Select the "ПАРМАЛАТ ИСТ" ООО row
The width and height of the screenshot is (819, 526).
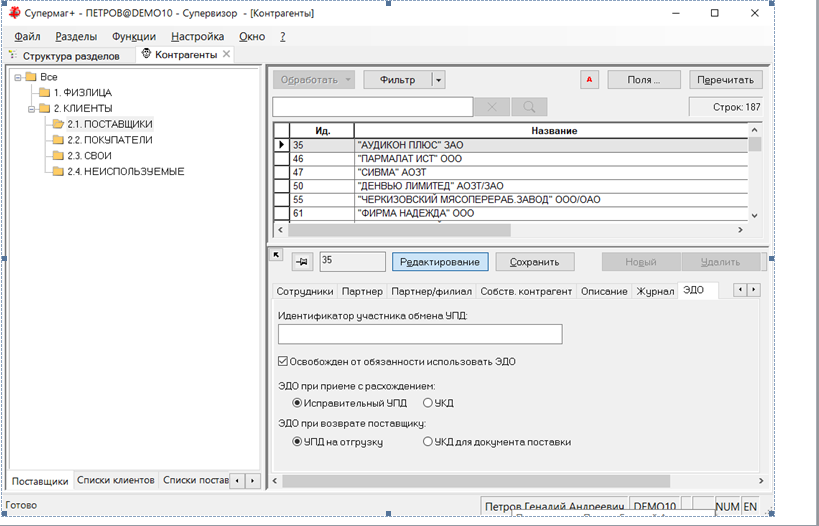click(511, 159)
